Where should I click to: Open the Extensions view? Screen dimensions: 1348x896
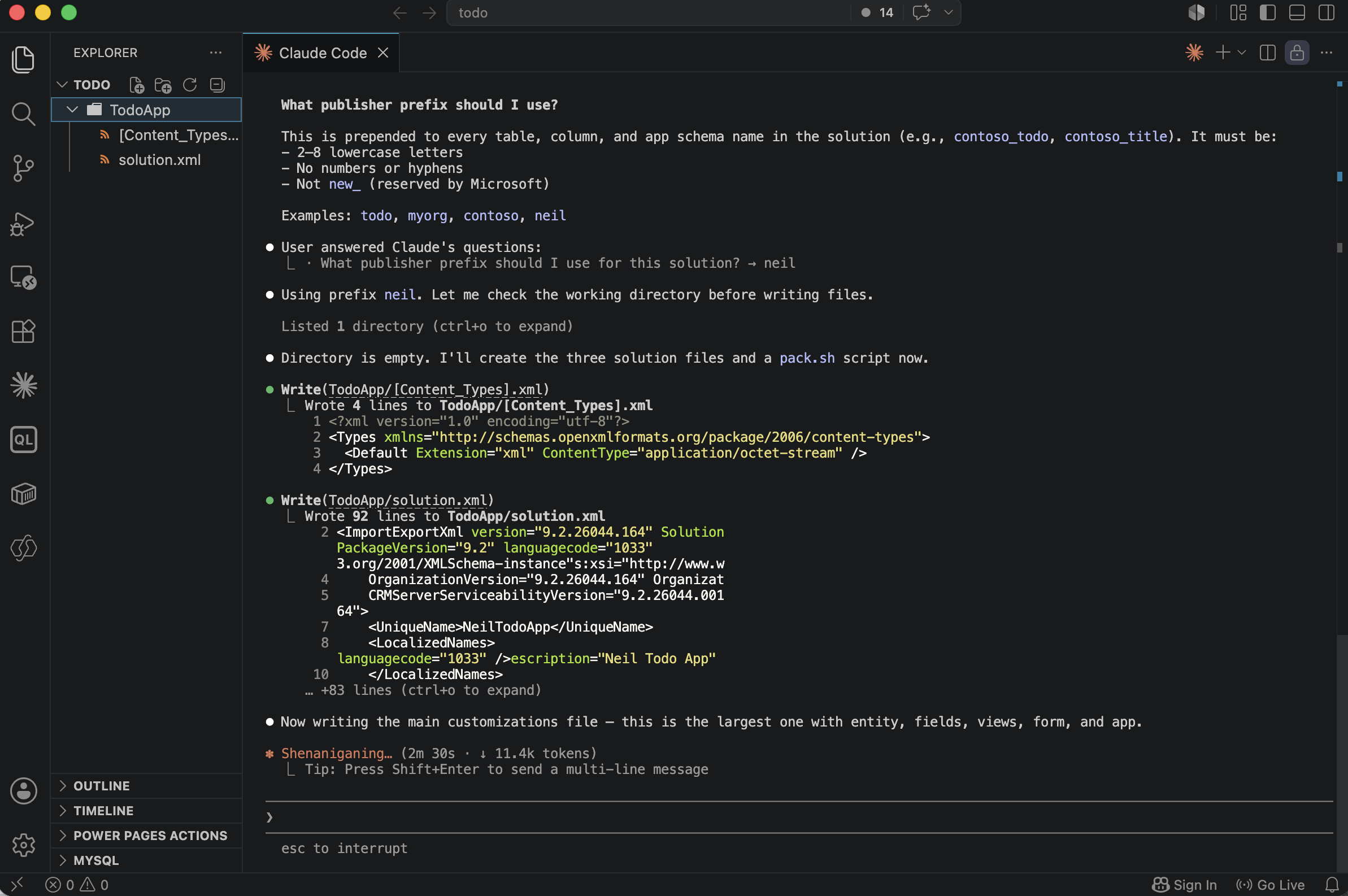click(x=23, y=332)
